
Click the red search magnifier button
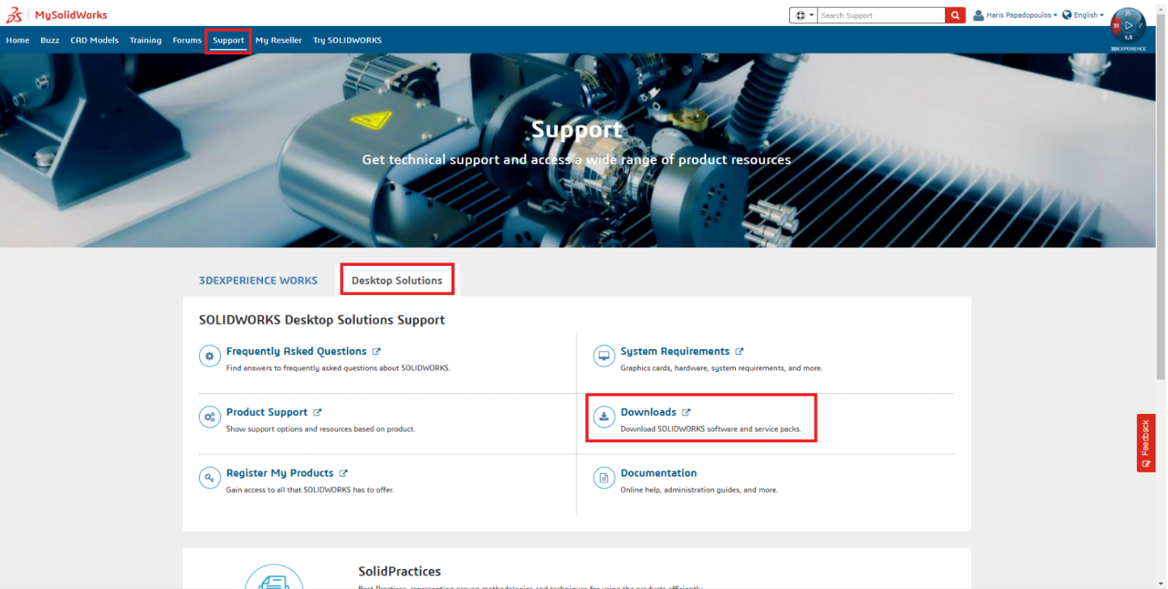coord(955,15)
